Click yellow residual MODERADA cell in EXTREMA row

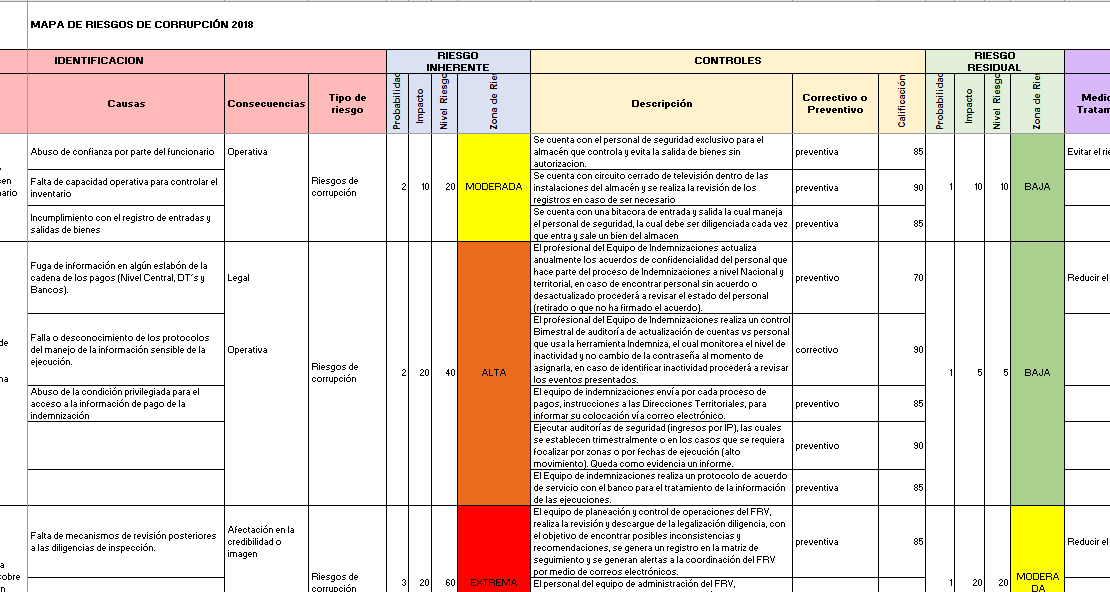[x=1037, y=550]
